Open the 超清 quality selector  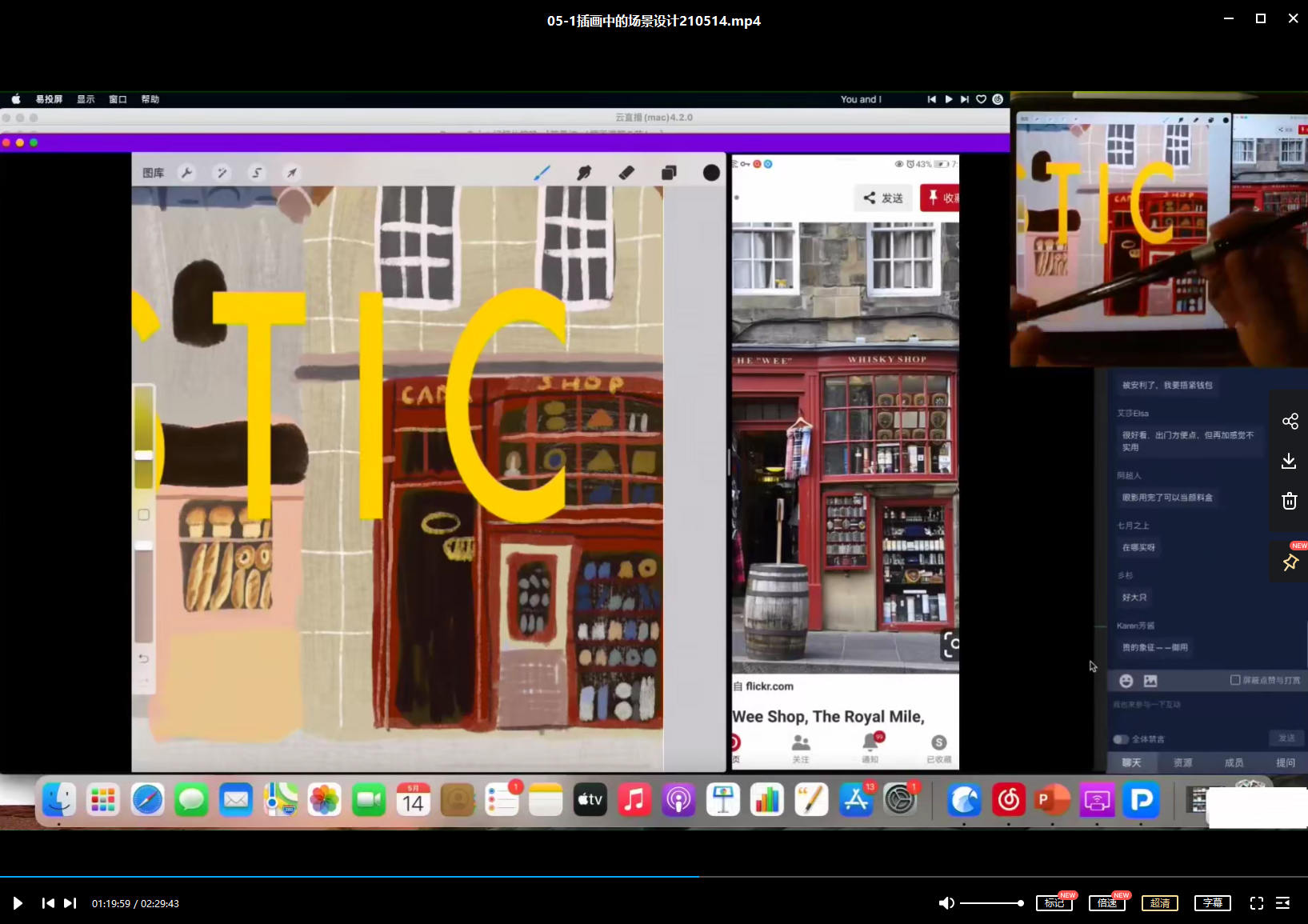pos(1160,903)
